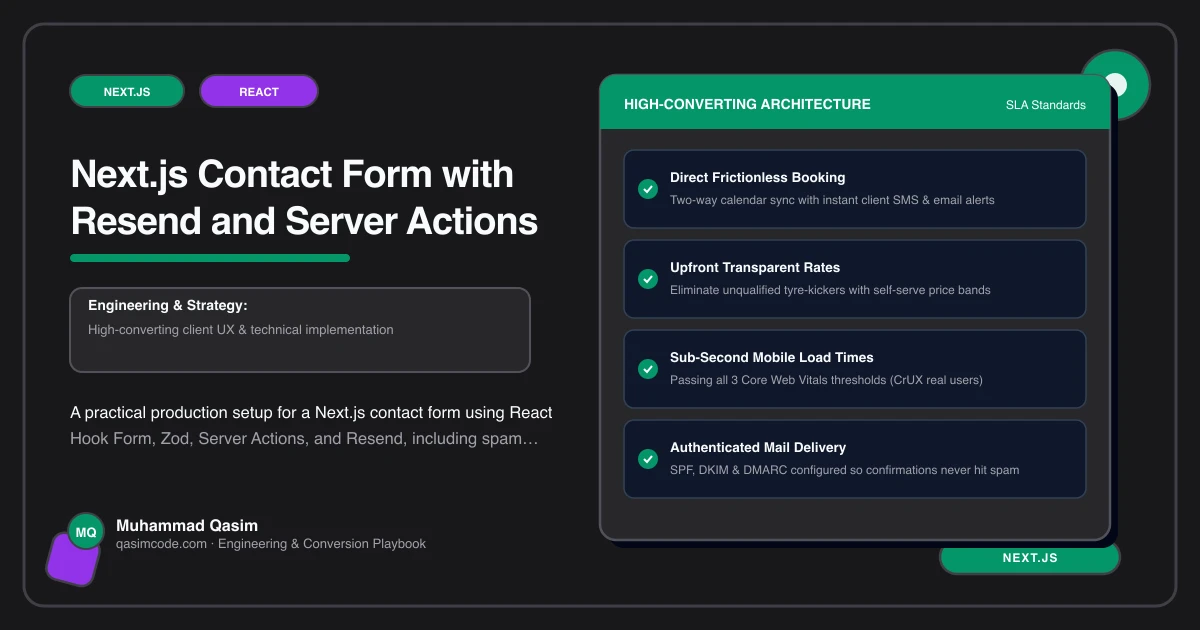Click the High-converting client UX description line
Screen dimensions: 1200x630
tap(241, 329)
